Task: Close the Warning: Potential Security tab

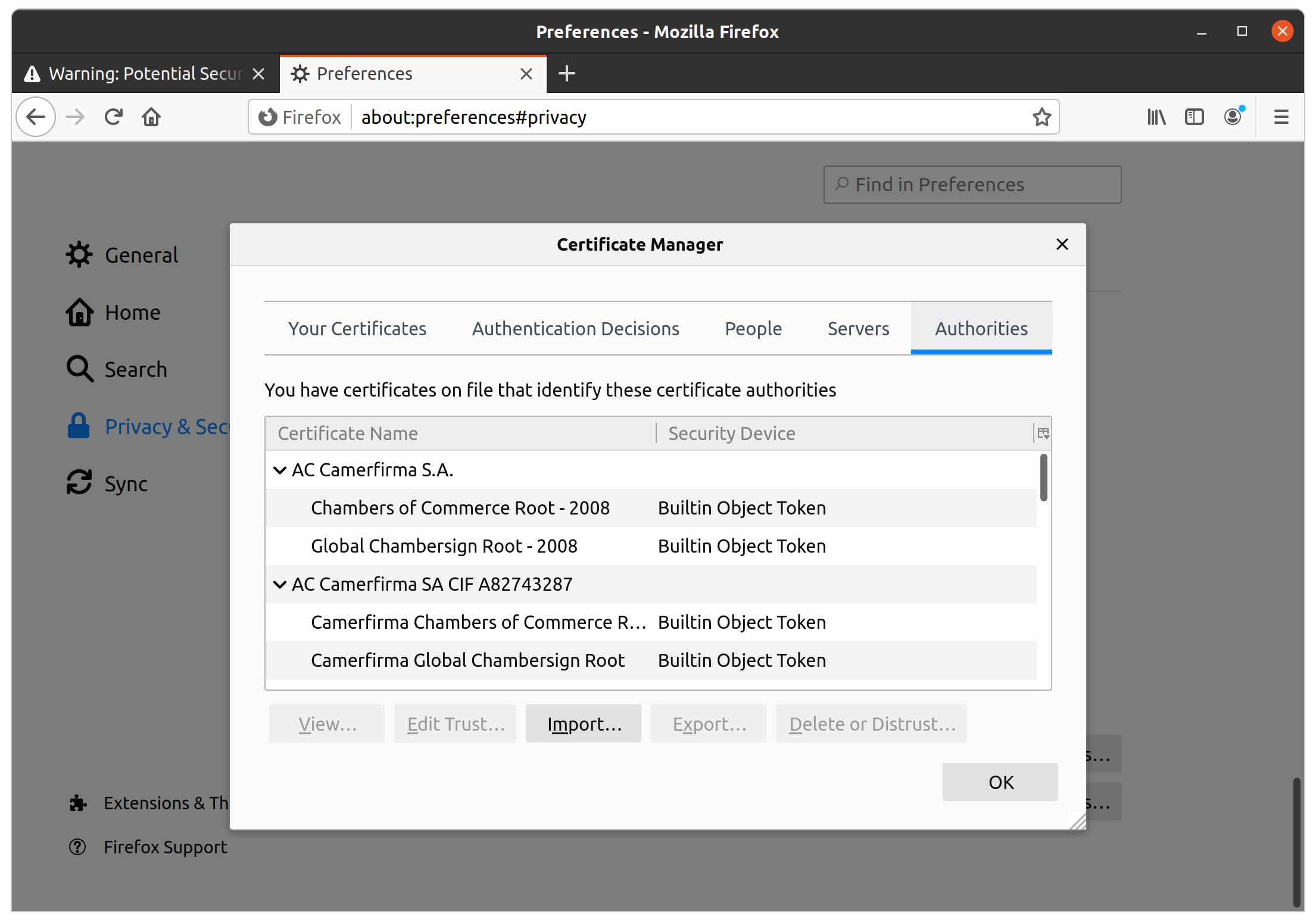Action: pos(258,74)
